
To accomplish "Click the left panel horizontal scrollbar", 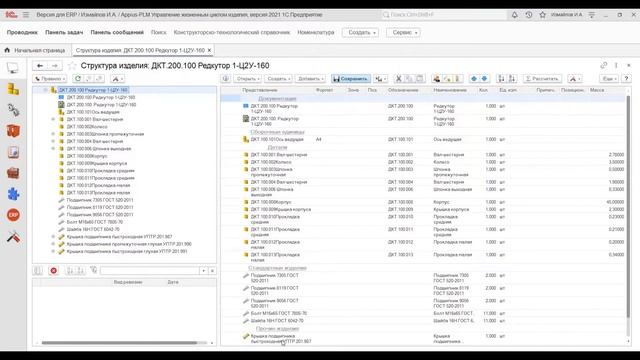I will click(119, 343).
